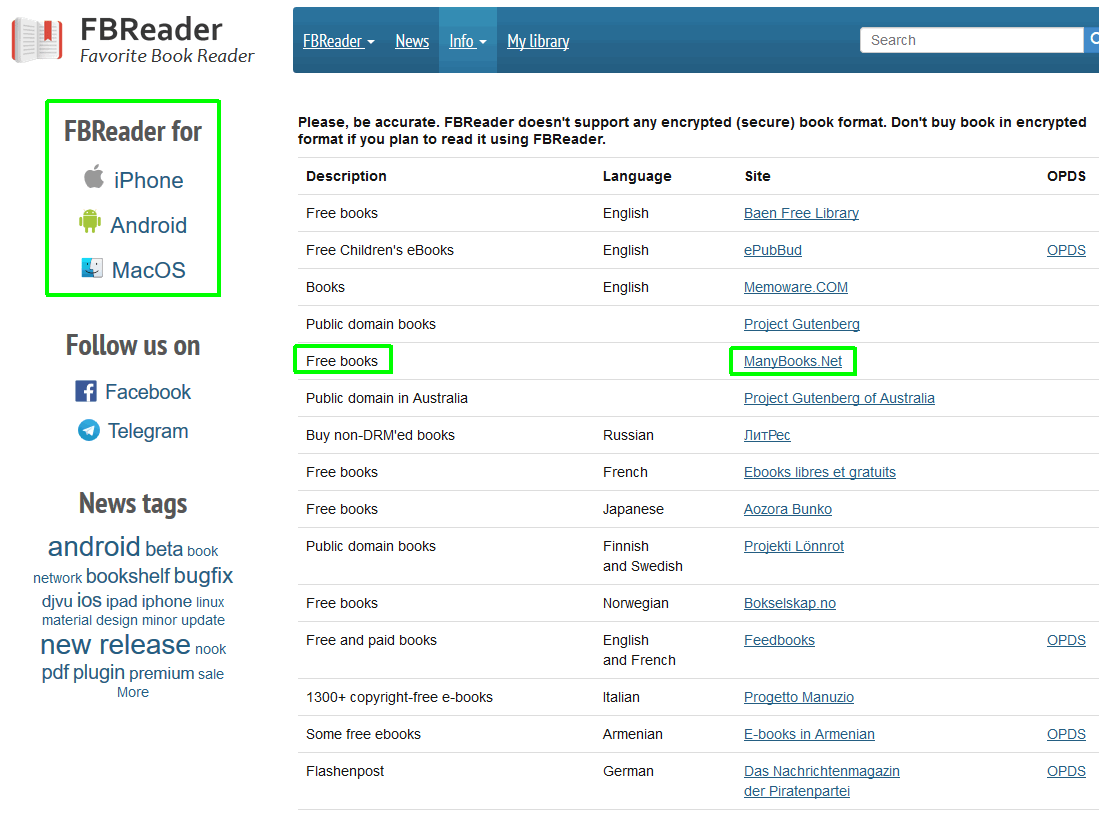Expand the Info dropdown menu
Screen dimensions: 1099x813
pos(467,41)
